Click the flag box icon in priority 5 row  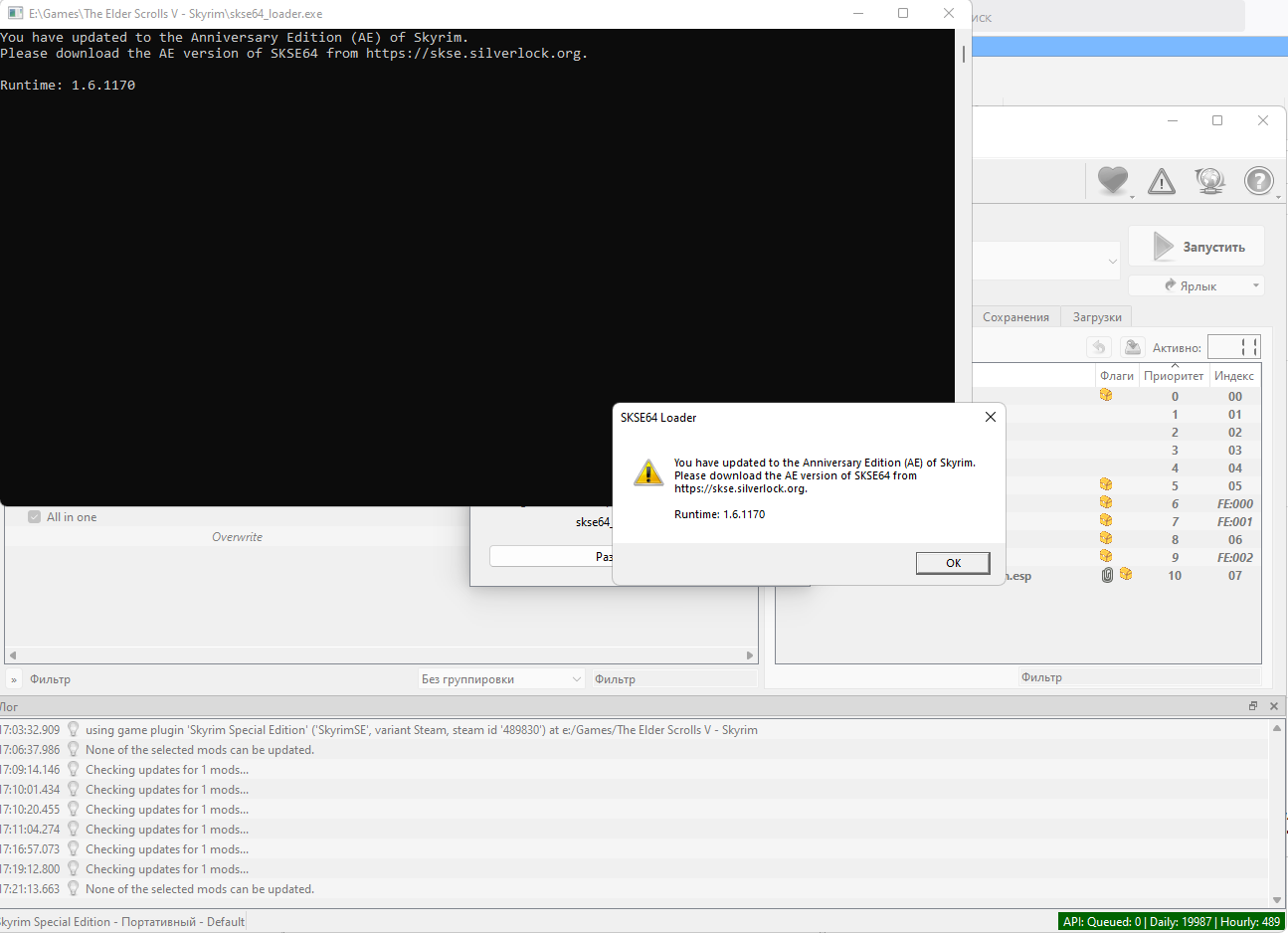(1106, 484)
